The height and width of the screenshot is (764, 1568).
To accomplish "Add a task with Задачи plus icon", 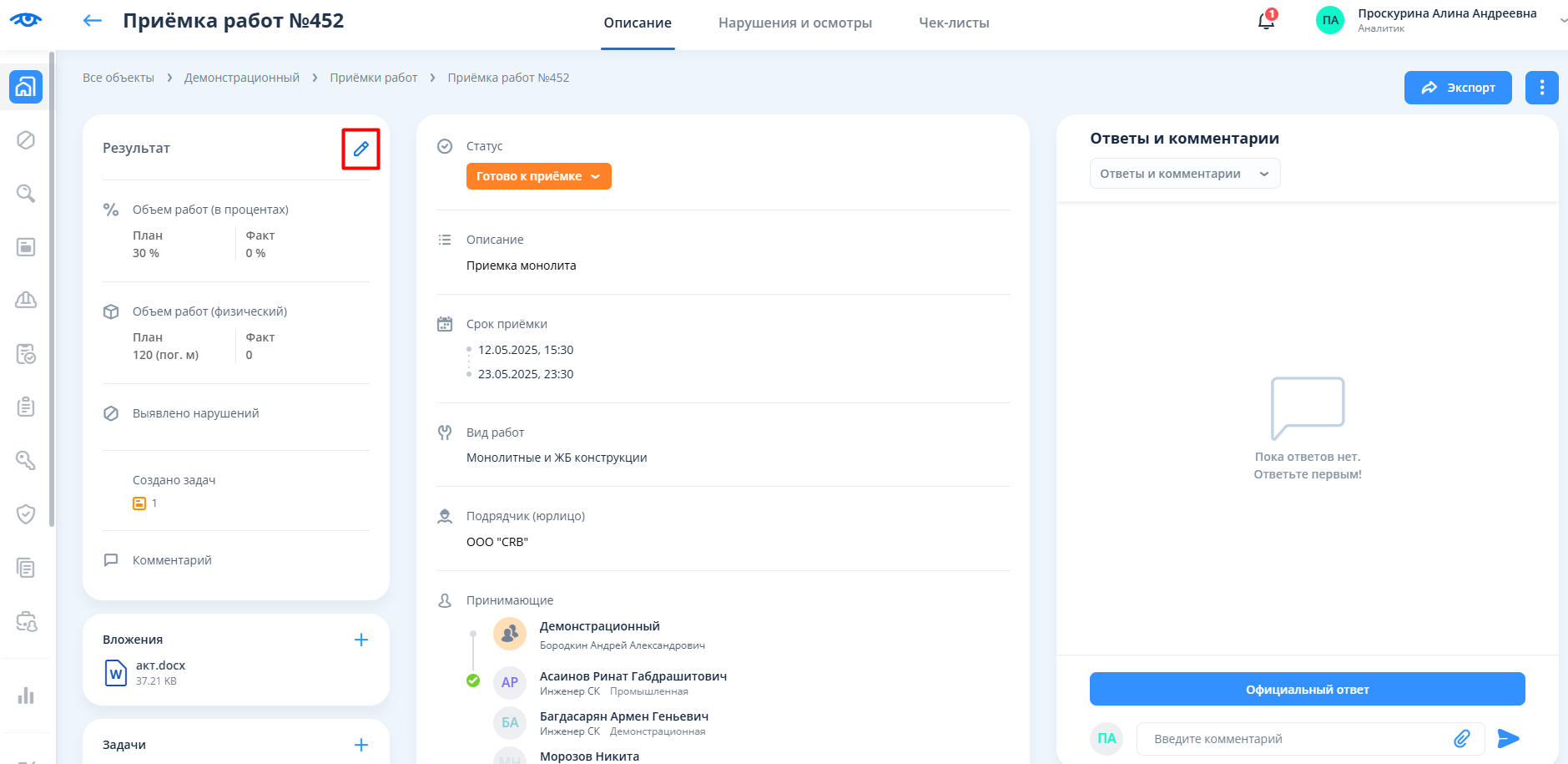I will [x=361, y=745].
